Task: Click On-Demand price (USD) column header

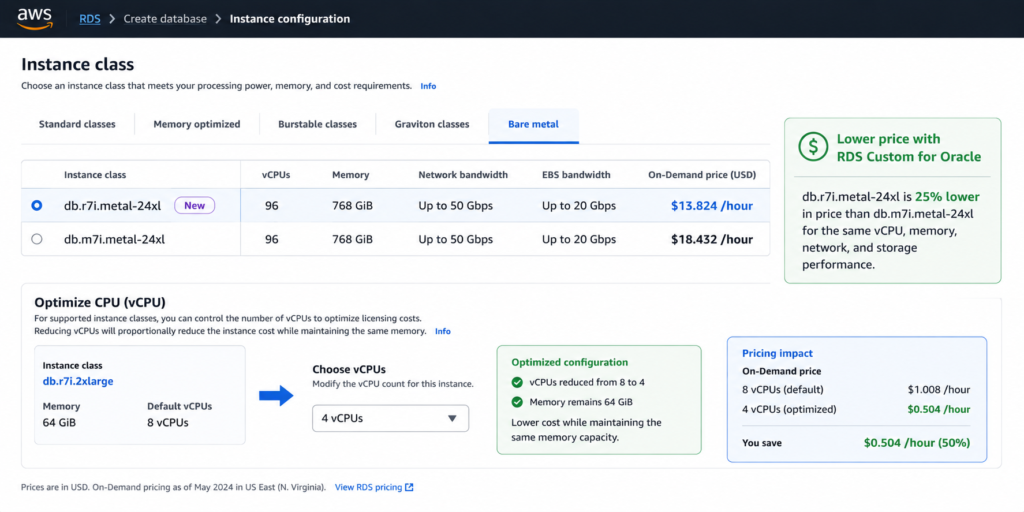Action: (x=701, y=175)
